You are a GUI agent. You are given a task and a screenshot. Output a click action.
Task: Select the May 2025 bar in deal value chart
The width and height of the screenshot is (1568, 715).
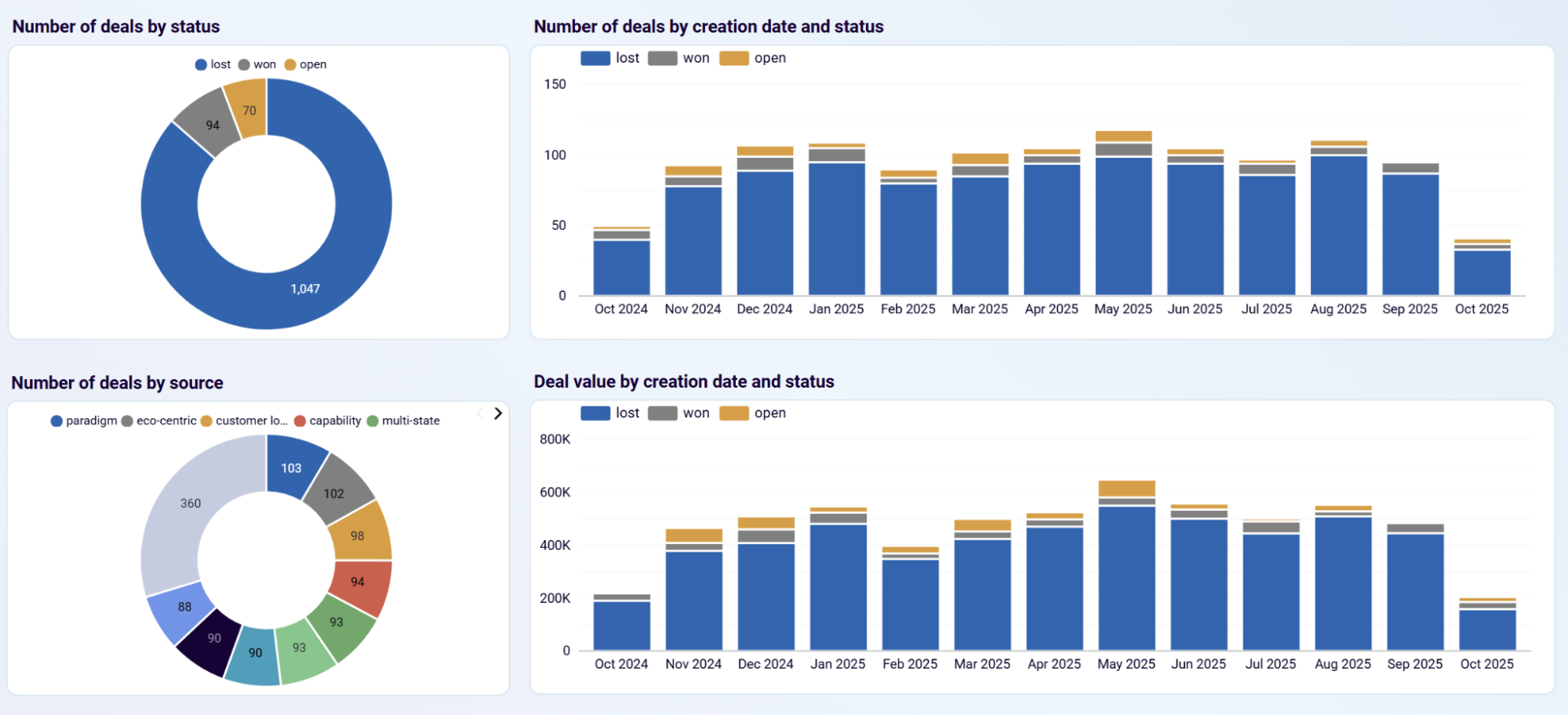(x=1127, y=565)
